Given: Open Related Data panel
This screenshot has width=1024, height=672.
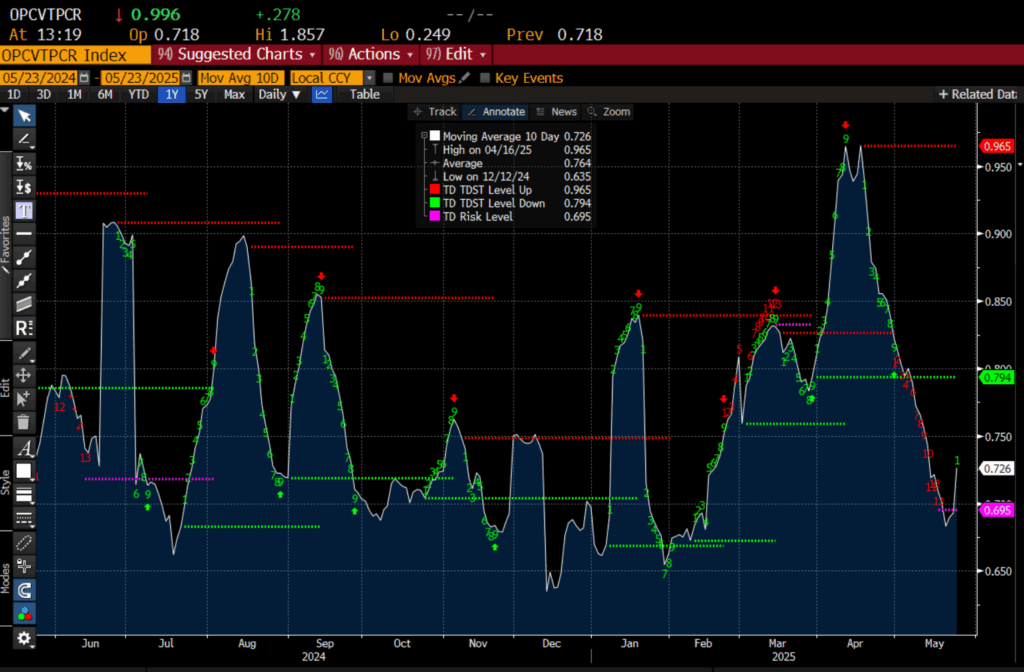Looking at the screenshot, I should point(978,95).
